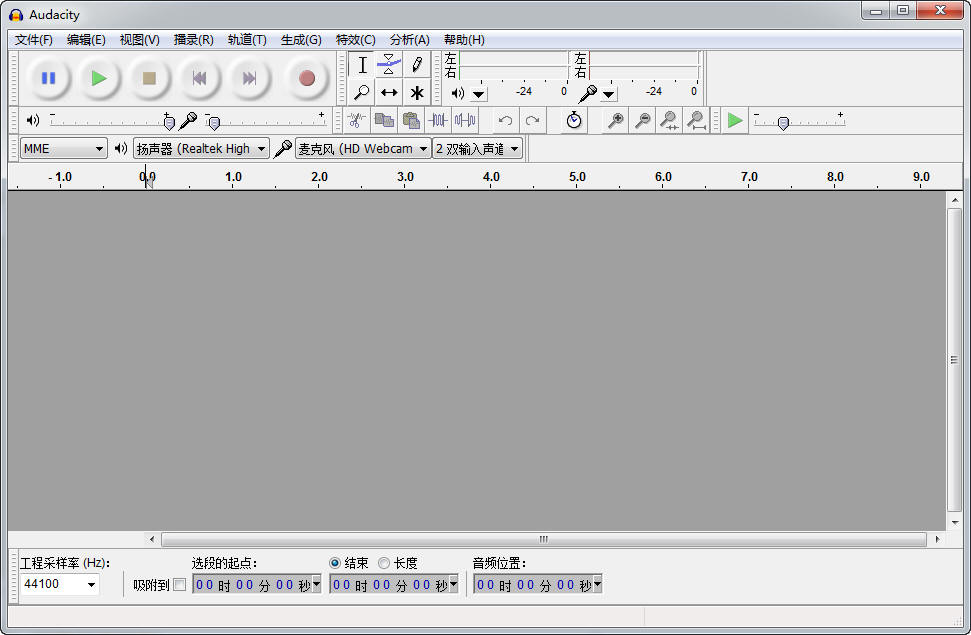Open the 编辑(E) menu
This screenshot has height=635, width=971.
86,40
